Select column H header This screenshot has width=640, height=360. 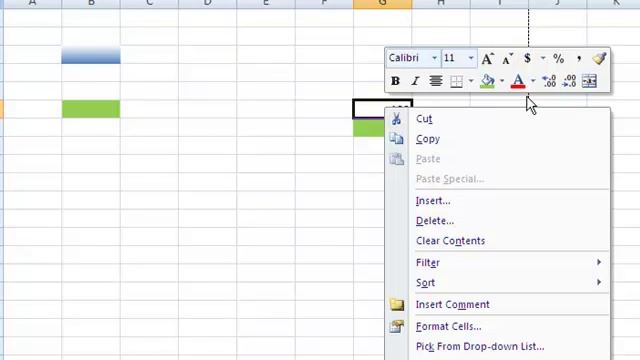[x=441, y=4]
